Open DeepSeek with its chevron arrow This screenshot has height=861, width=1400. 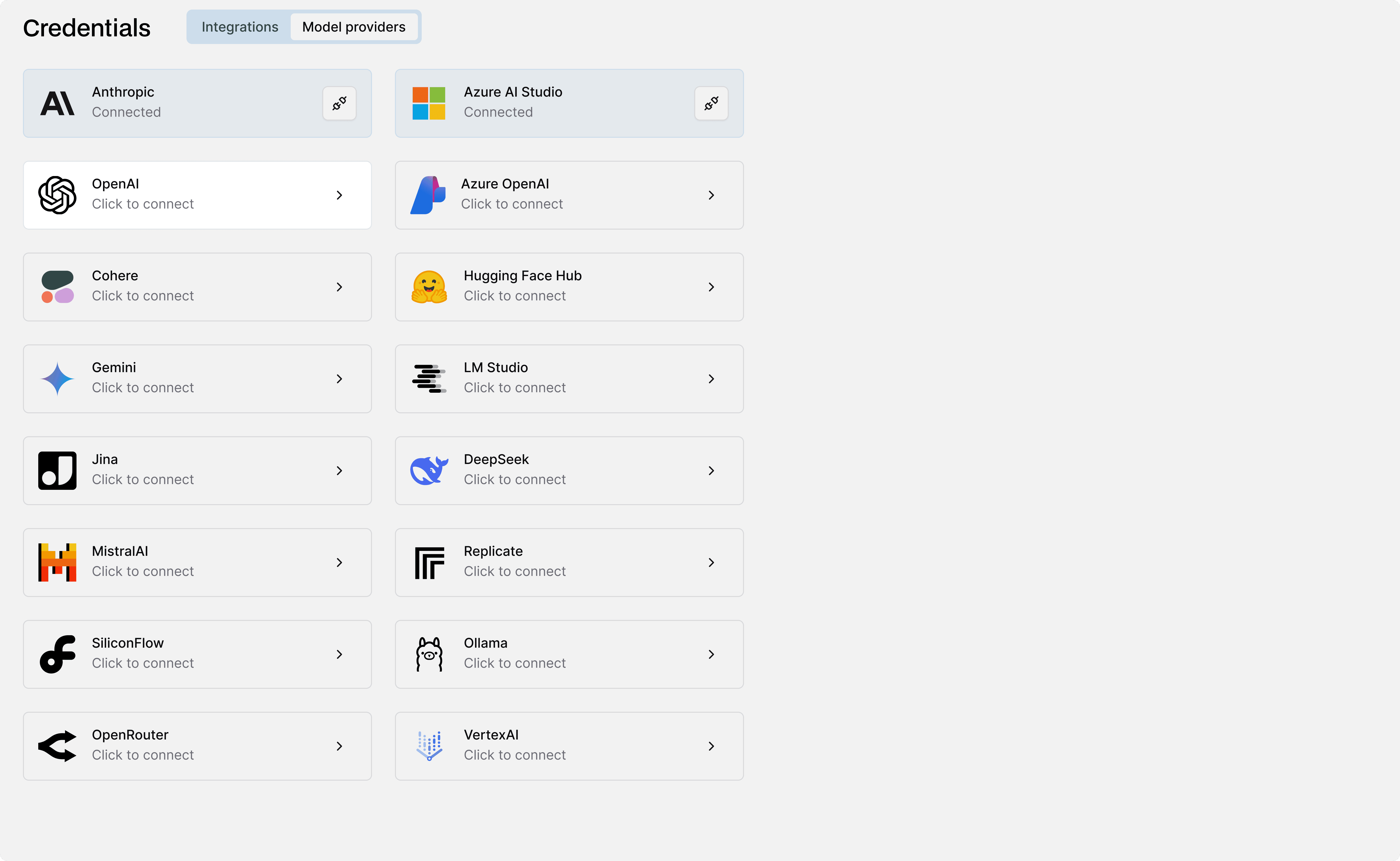711,471
